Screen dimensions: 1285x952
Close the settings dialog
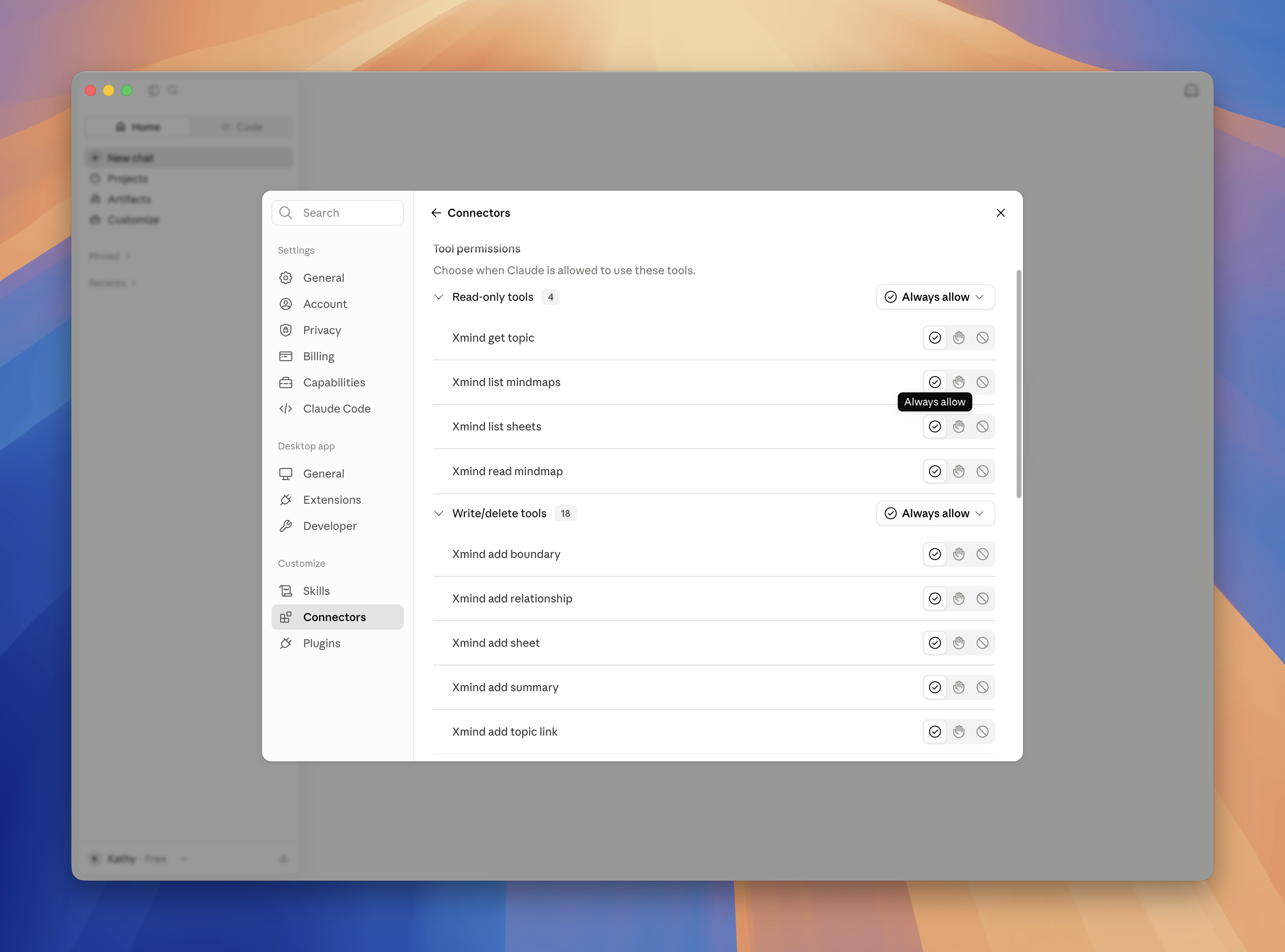(x=1000, y=213)
